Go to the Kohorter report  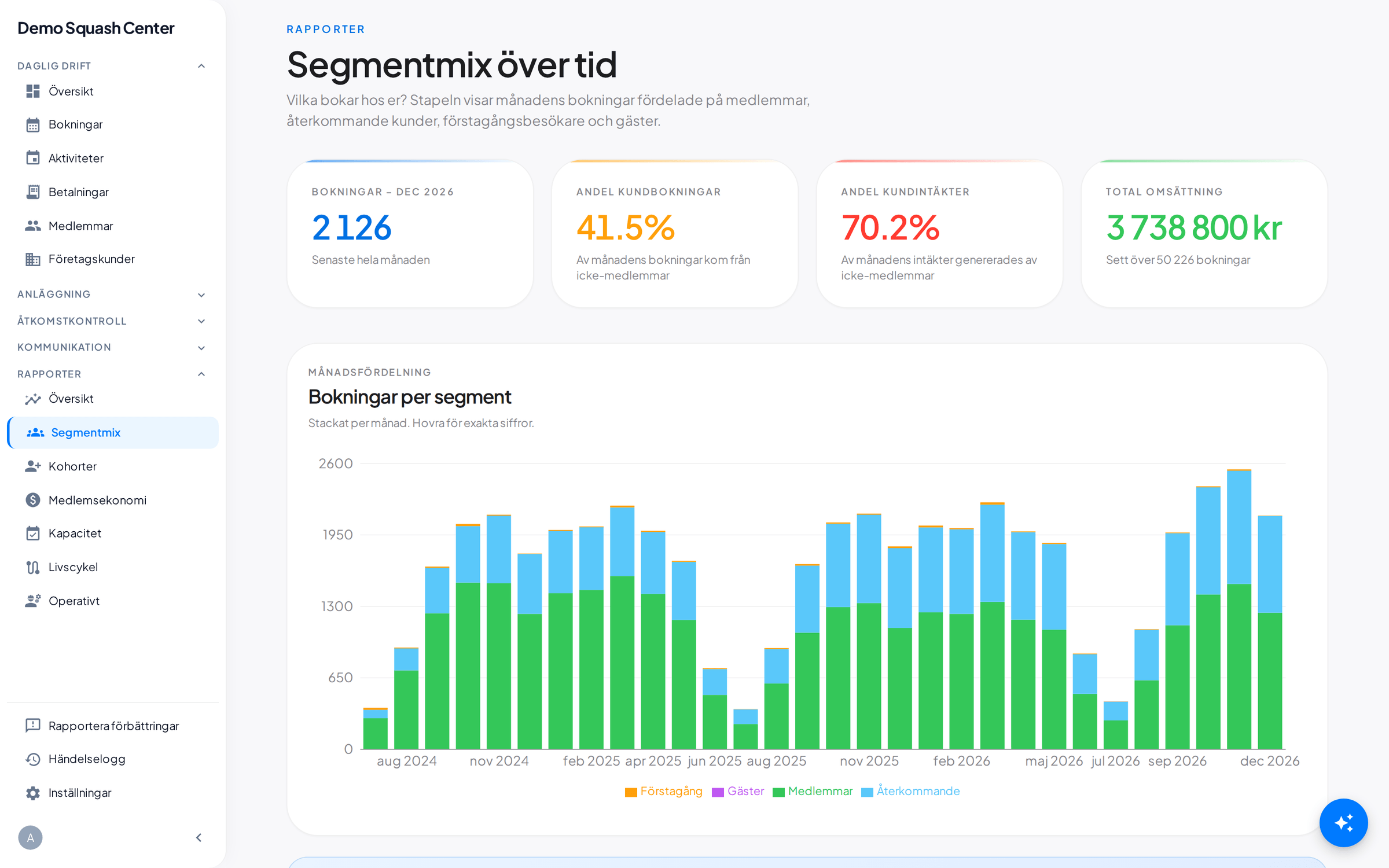pos(113,466)
